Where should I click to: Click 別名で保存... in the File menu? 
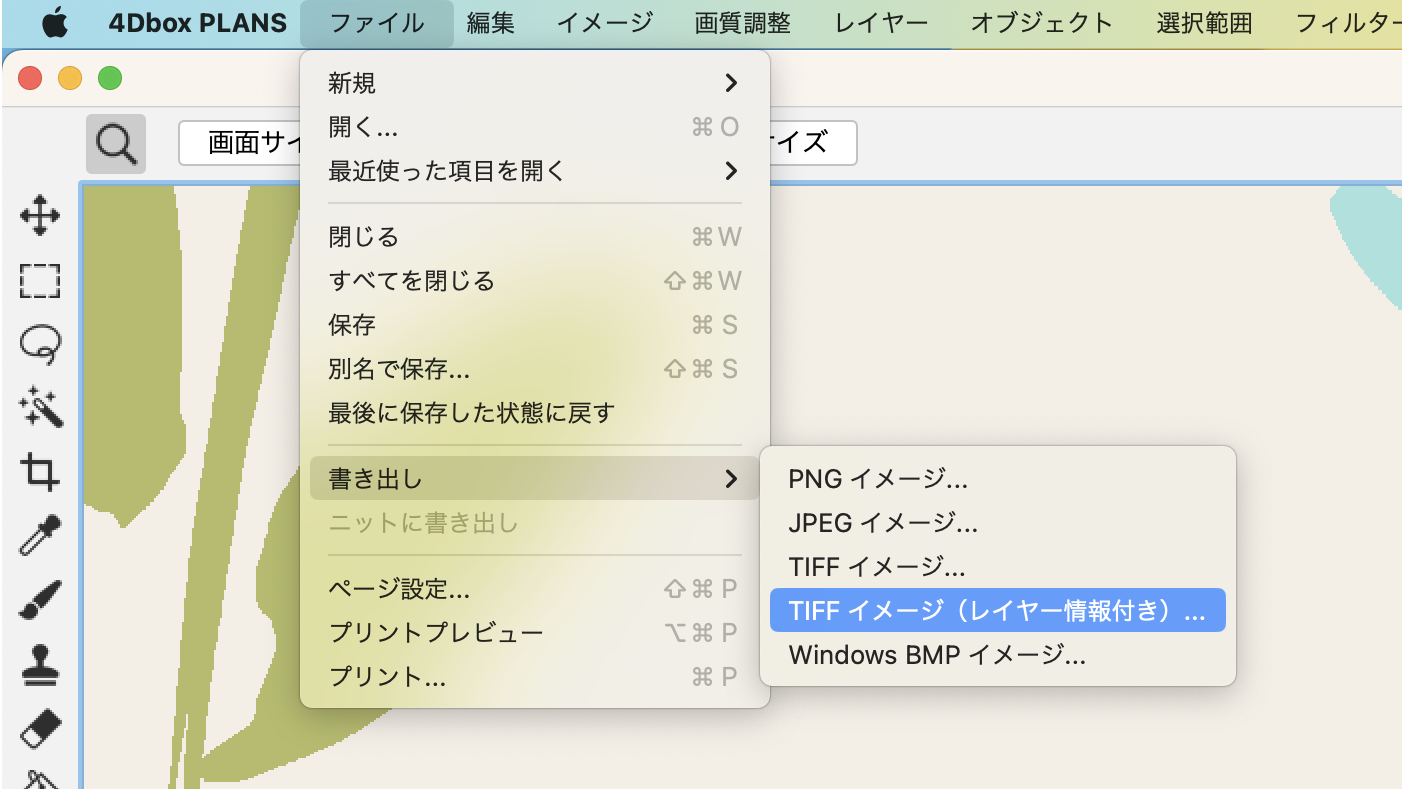click(399, 369)
